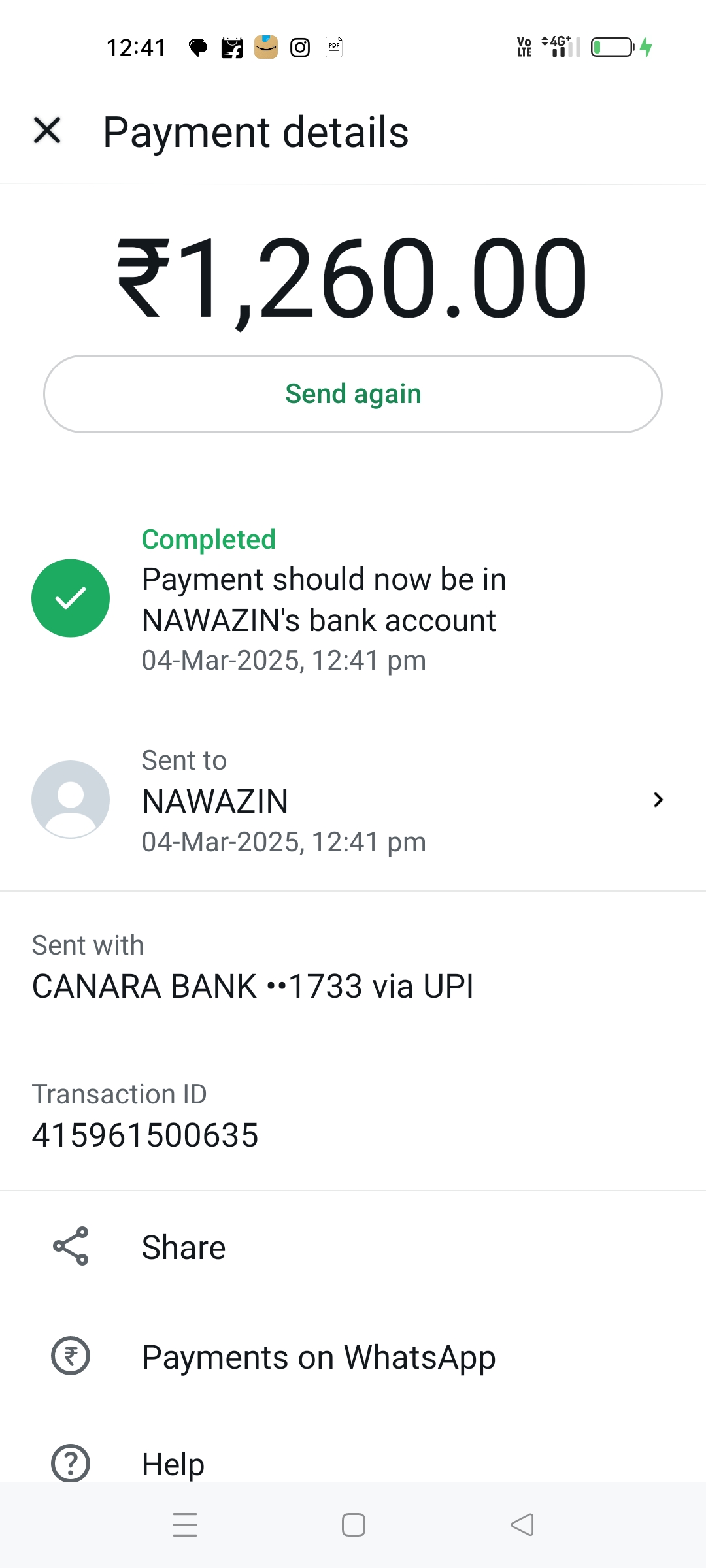Tap the Share icon
The width and height of the screenshot is (706, 1568).
(71, 1246)
